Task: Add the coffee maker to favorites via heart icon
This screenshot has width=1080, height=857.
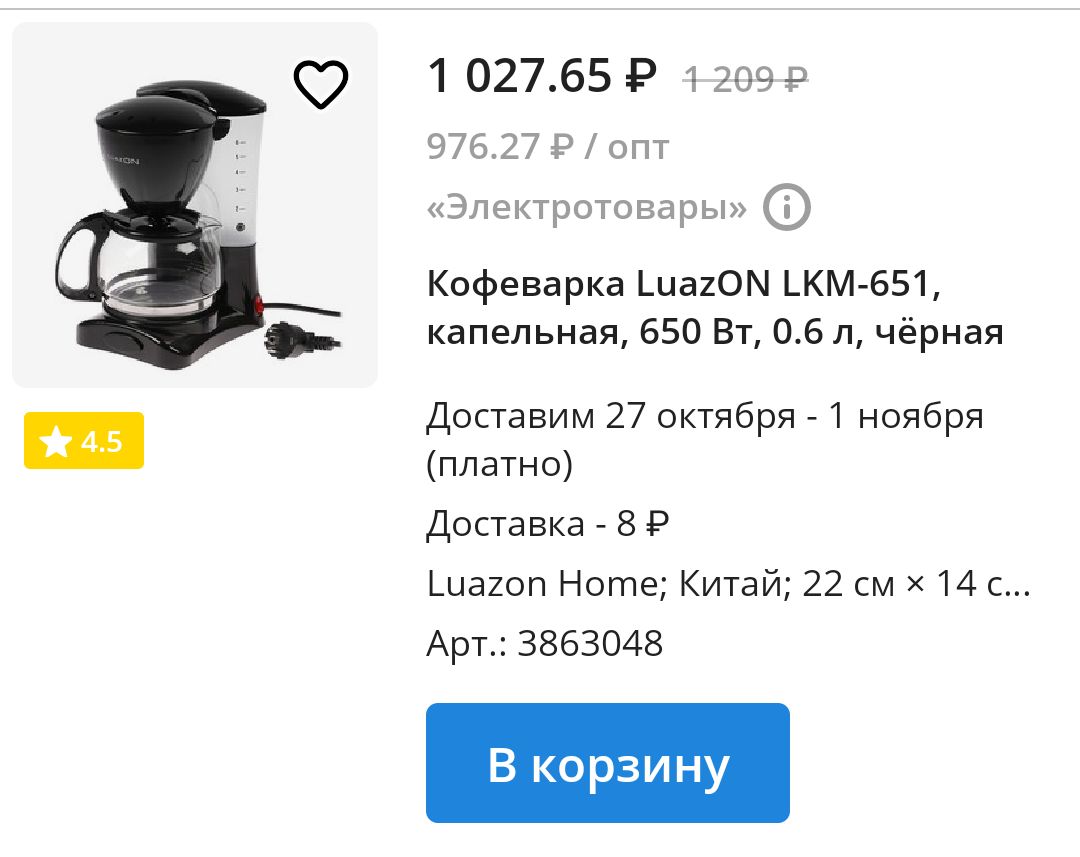Action: (x=321, y=84)
